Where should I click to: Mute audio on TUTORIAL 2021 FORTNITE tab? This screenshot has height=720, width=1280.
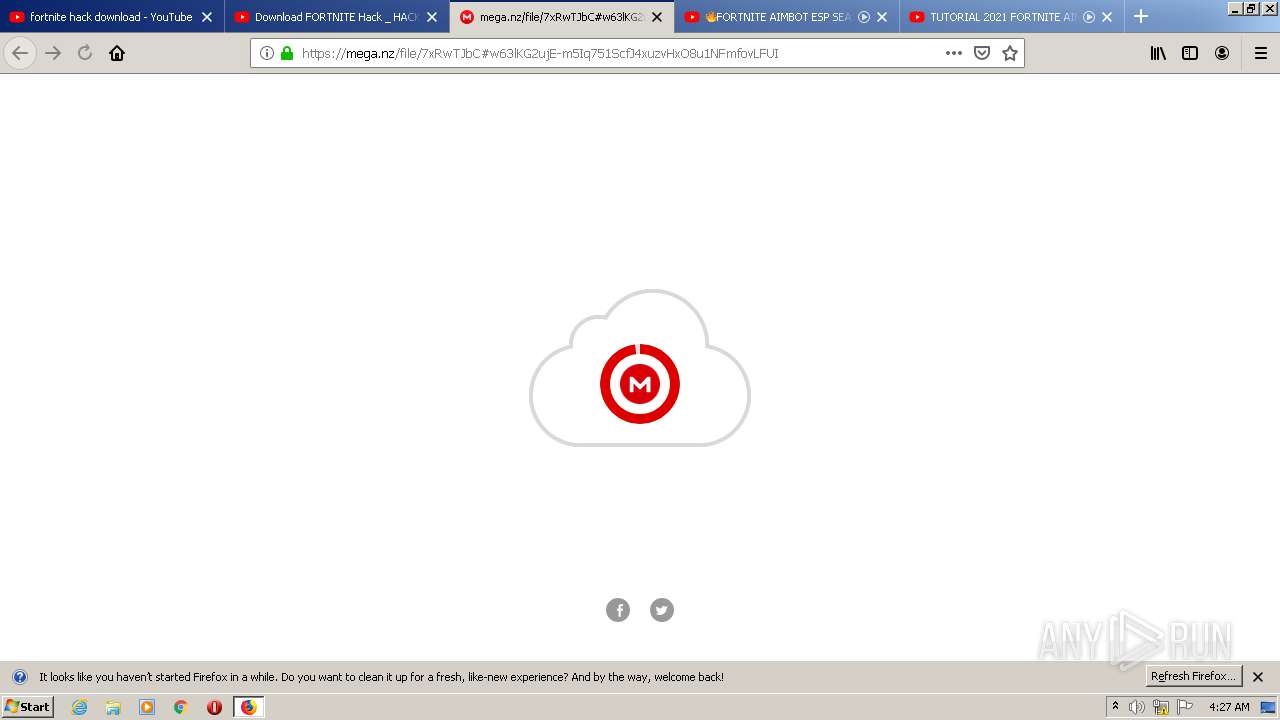point(1089,17)
